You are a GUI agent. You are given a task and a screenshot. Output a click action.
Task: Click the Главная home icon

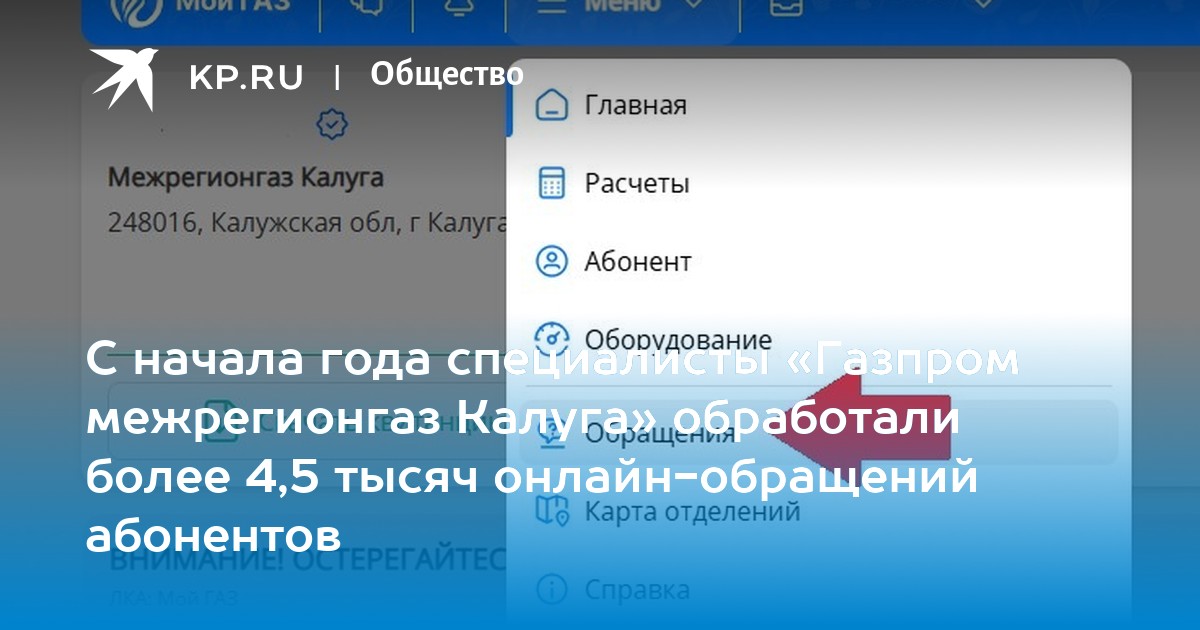click(551, 105)
